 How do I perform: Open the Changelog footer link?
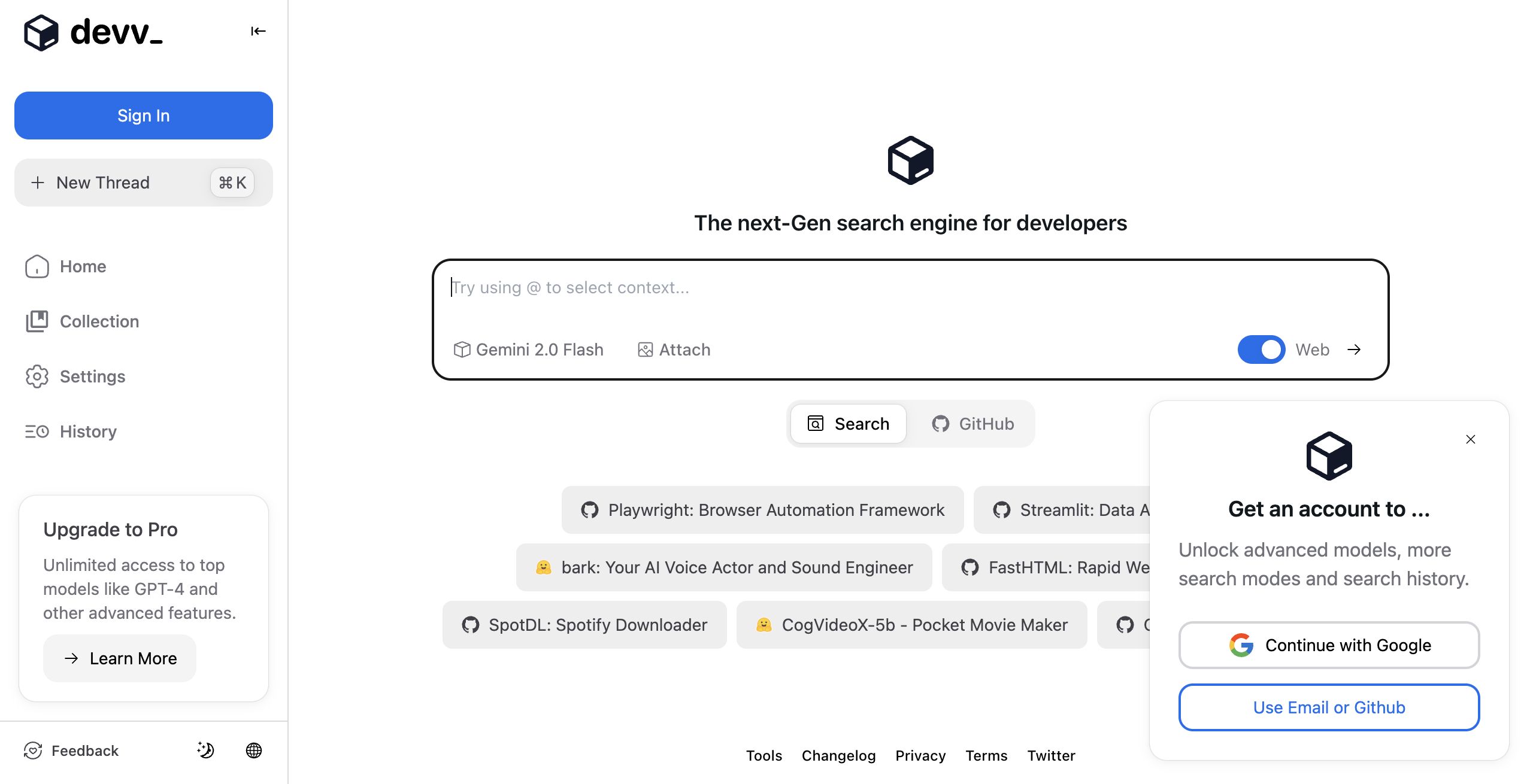point(838,755)
